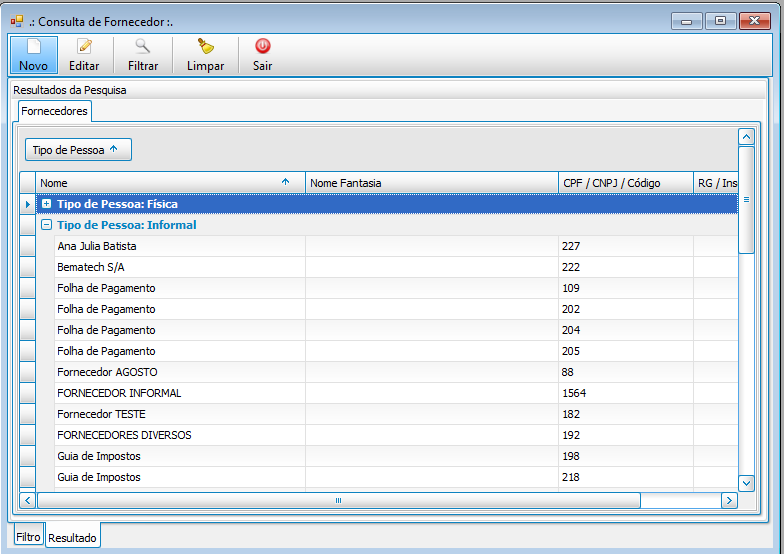The image size is (784, 554).
Task: Select the Ana Julia Batista row
Action: tap(396, 246)
